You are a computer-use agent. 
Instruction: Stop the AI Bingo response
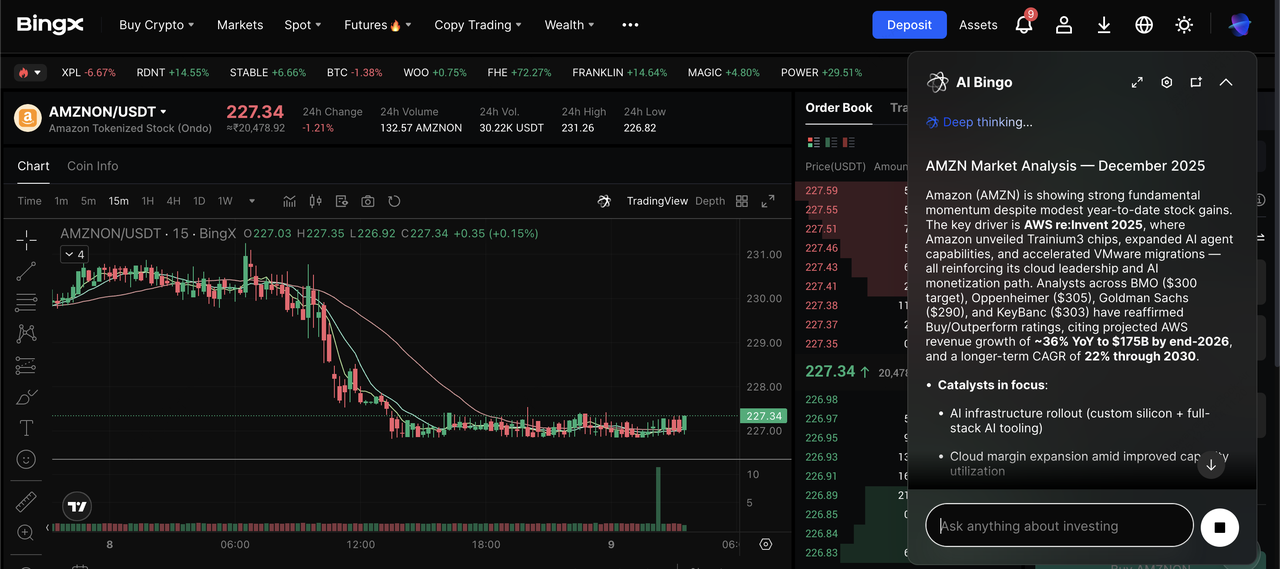click(x=1219, y=526)
